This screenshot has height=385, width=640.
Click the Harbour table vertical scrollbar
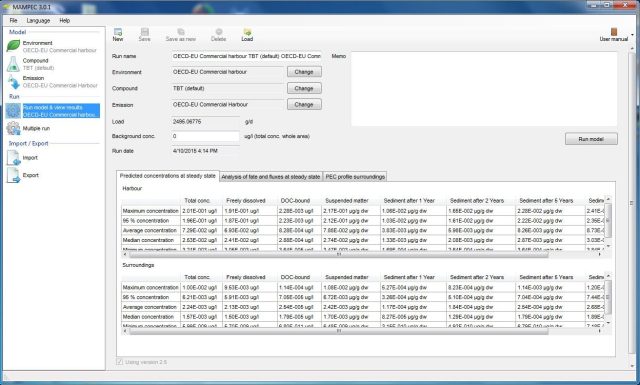[608, 220]
